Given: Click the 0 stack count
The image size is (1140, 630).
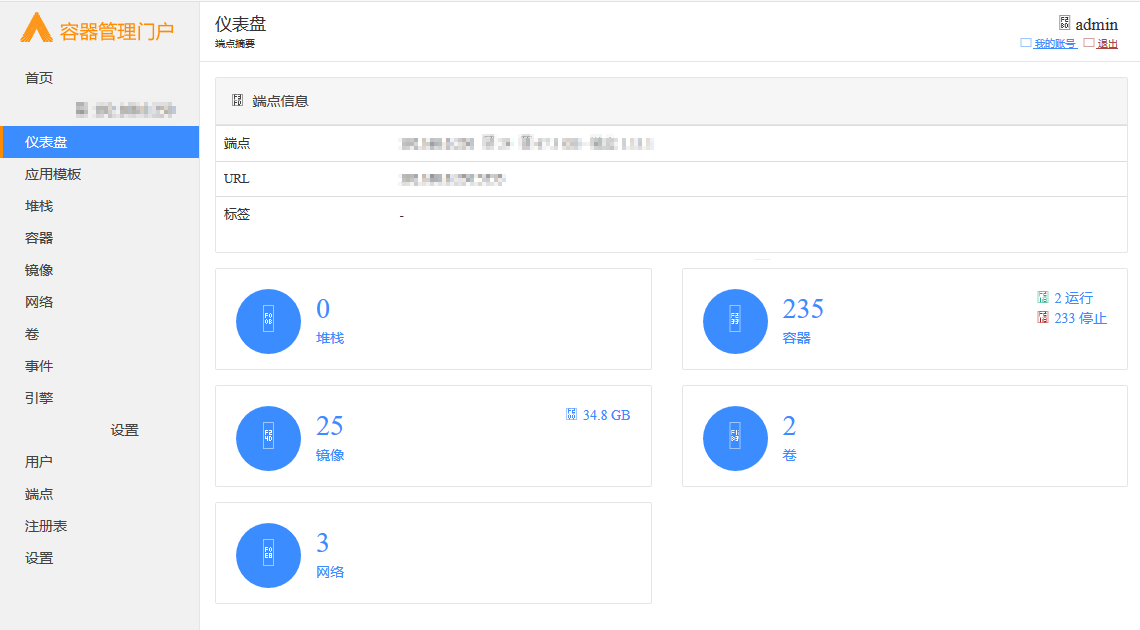Looking at the screenshot, I should [x=323, y=309].
